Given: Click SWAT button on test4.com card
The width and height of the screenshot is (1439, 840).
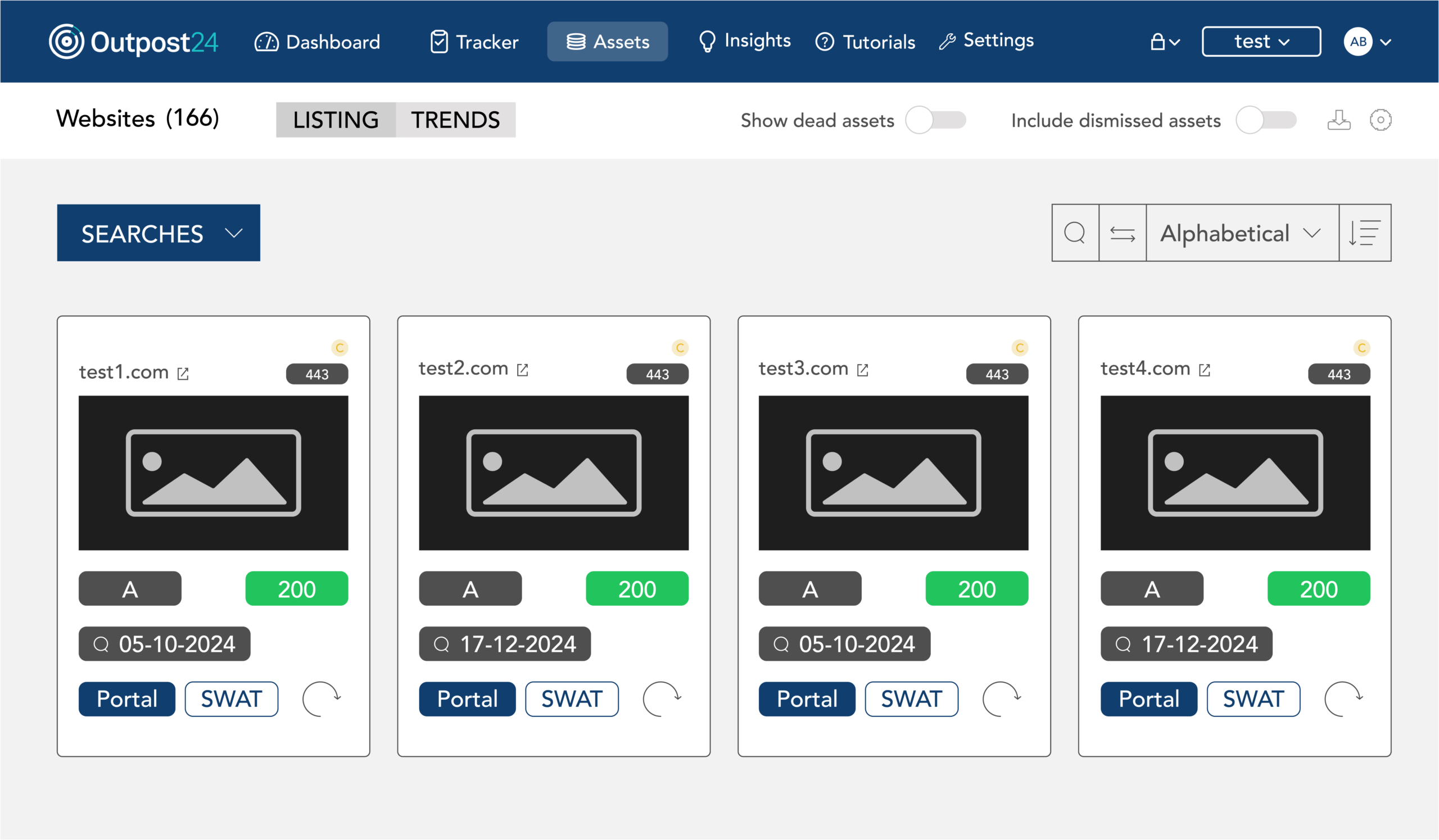Looking at the screenshot, I should pyautogui.click(x=1253, y=698).
